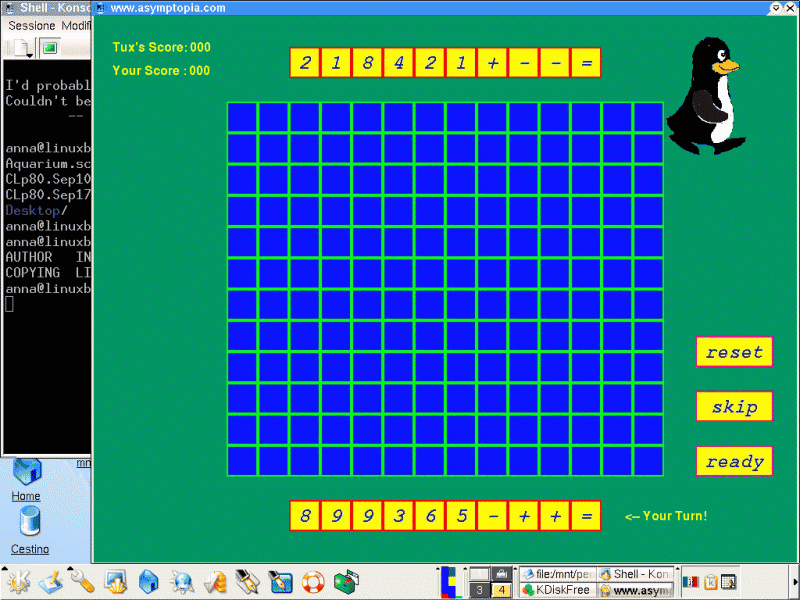Open the Cestino trash desktop icon
Screen dimensions: 800x600
point(30,531)
